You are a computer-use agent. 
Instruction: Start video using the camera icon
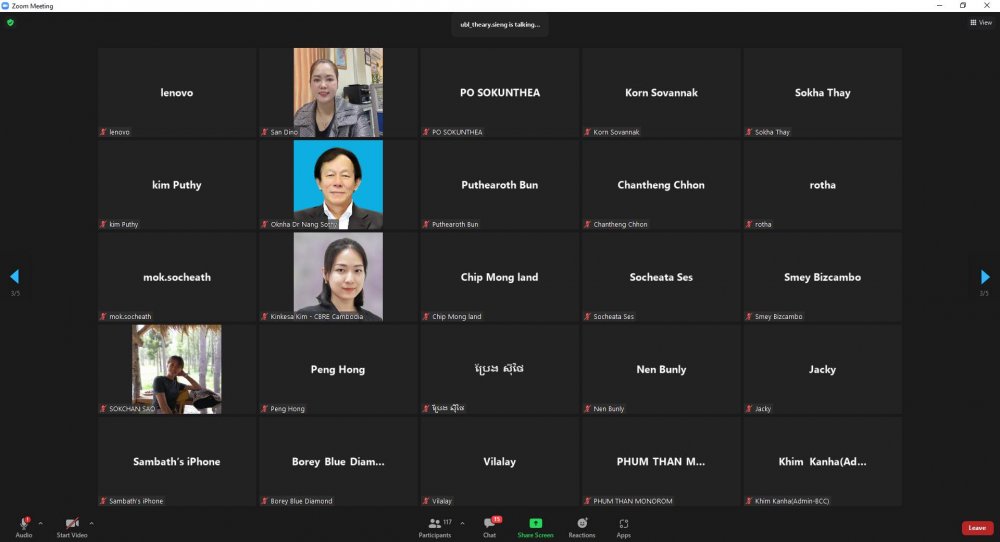tap(72, 524)
